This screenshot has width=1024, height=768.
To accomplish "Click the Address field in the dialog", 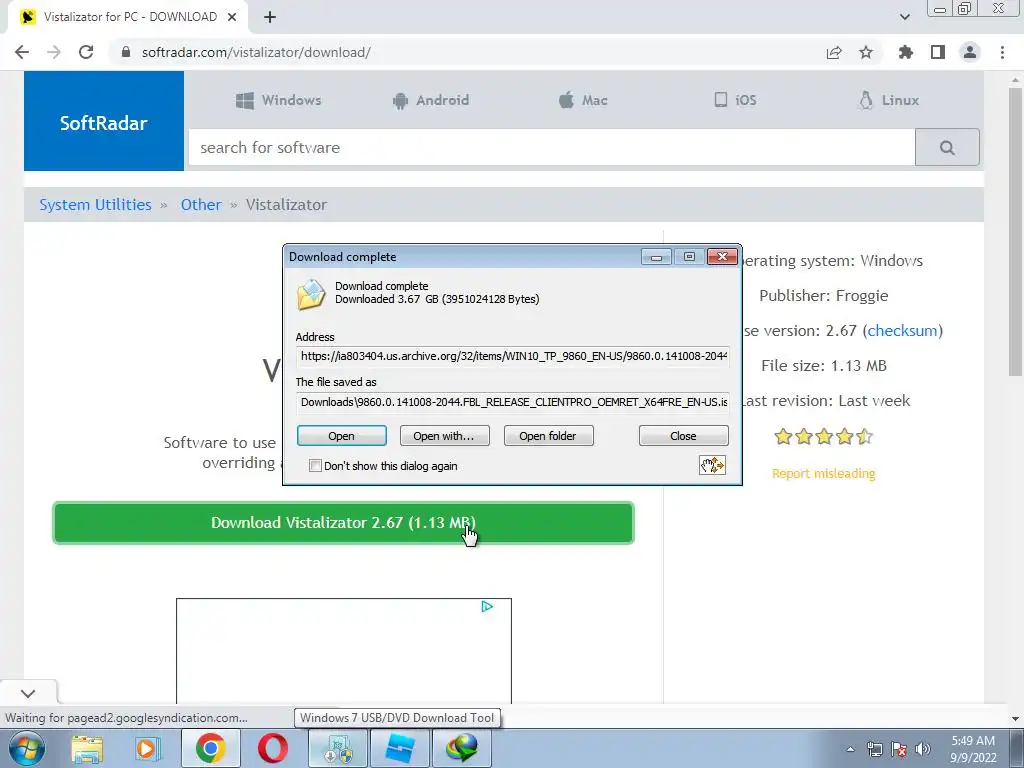I will tap(513, 356).
